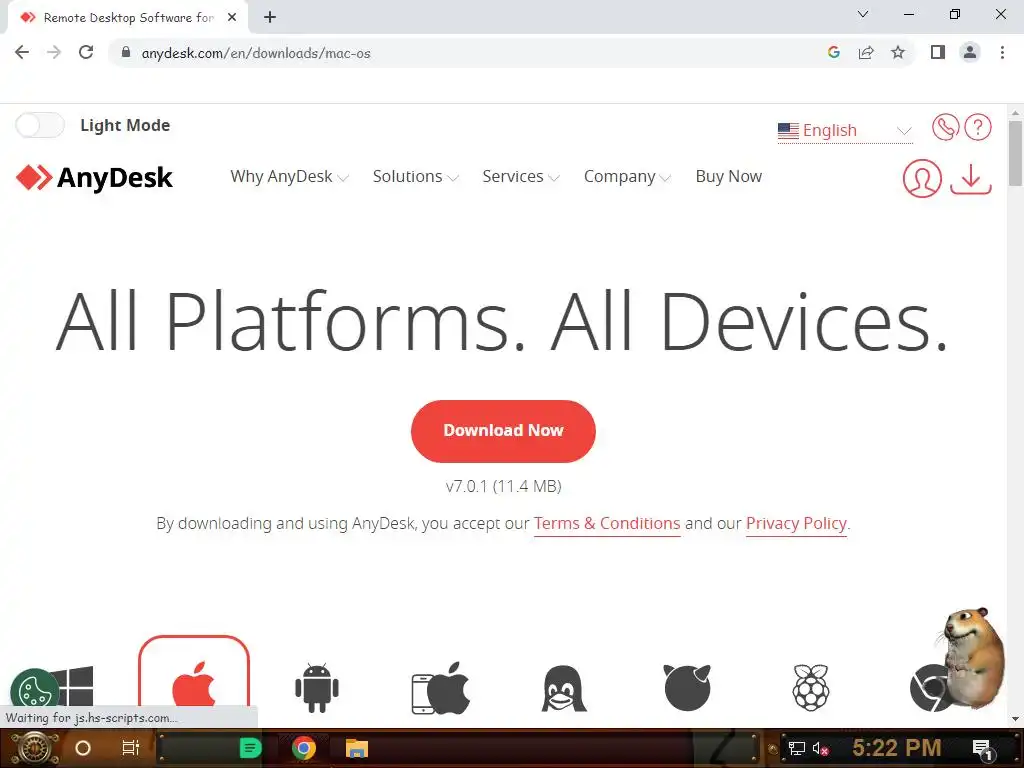
Task: Select the iOS phone platform icon
Action: point(441,688)
